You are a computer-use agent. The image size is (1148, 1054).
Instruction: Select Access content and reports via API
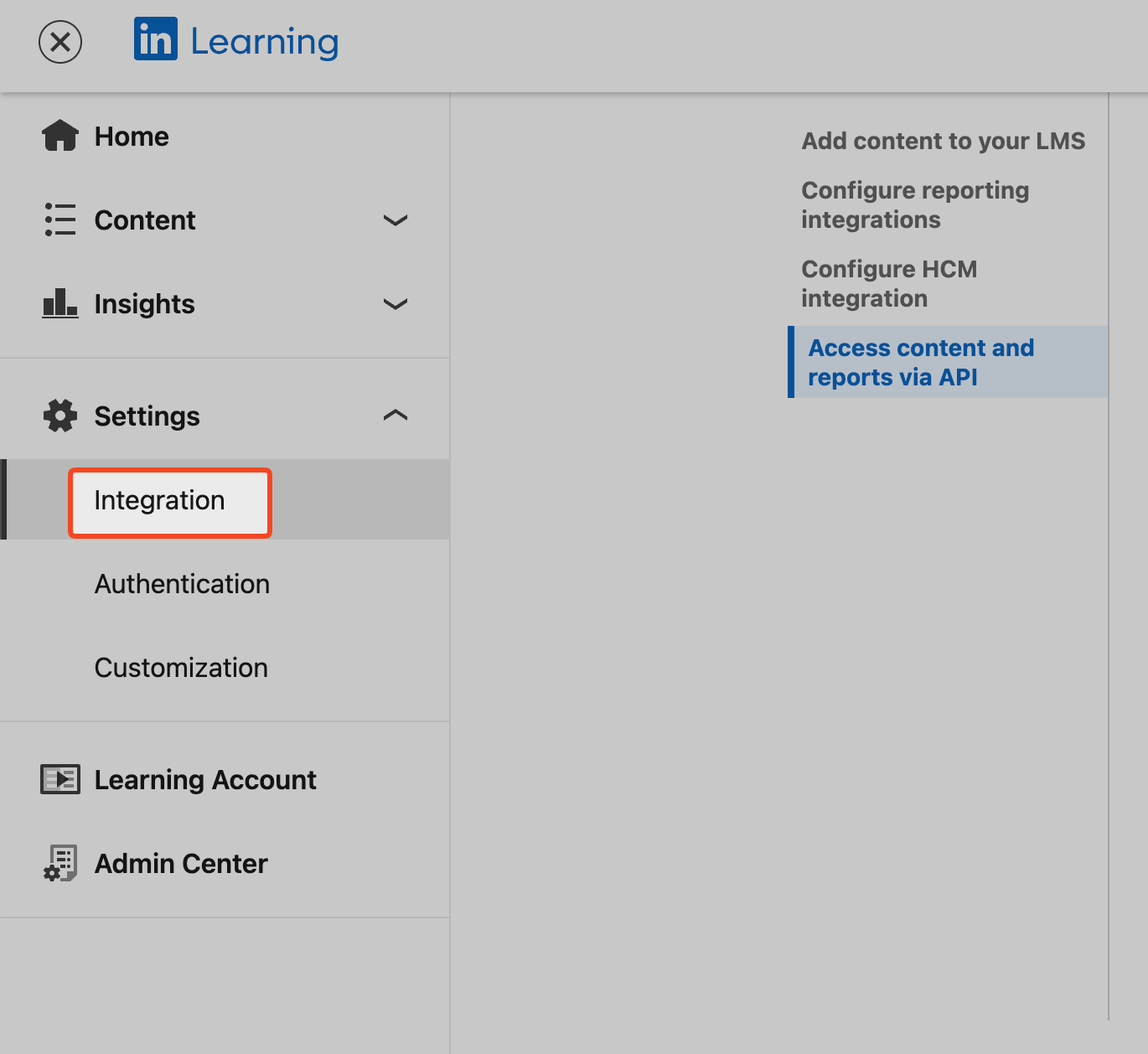coord(920,362)
